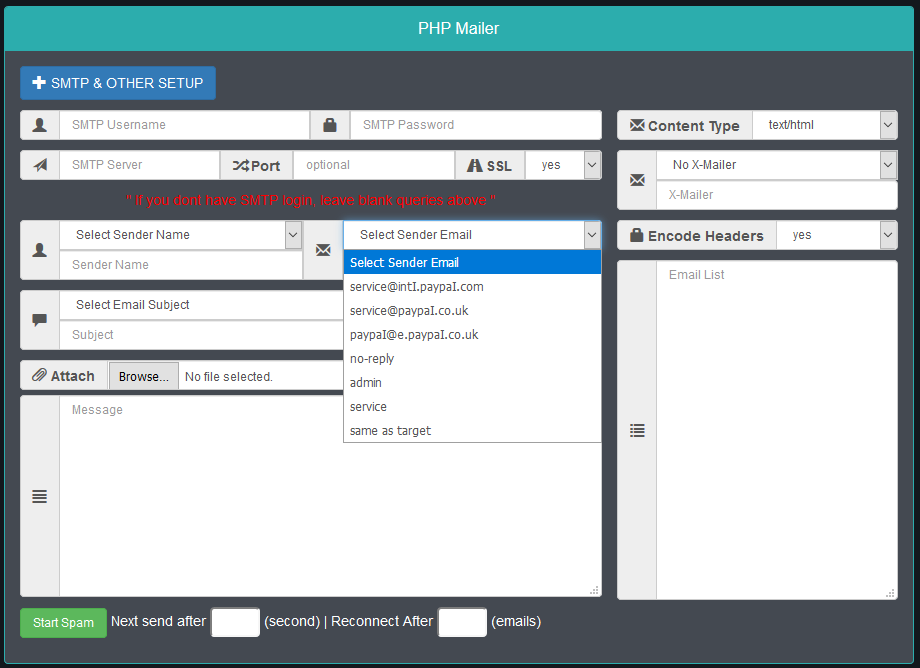Image resolution: width=920 pixels, height=668 pixels.
Task: Click the paperclip Attach icon
Action: (x=39, y=375)
